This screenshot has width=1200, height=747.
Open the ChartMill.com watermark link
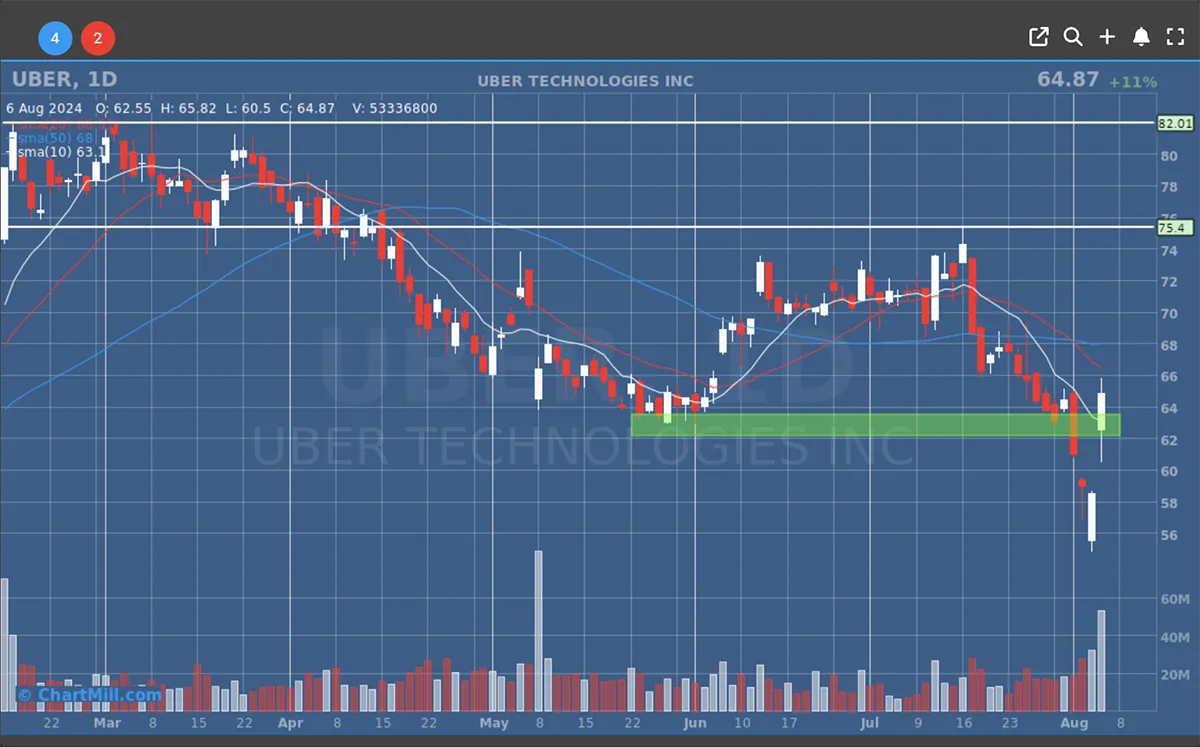(x=89, y=694)
